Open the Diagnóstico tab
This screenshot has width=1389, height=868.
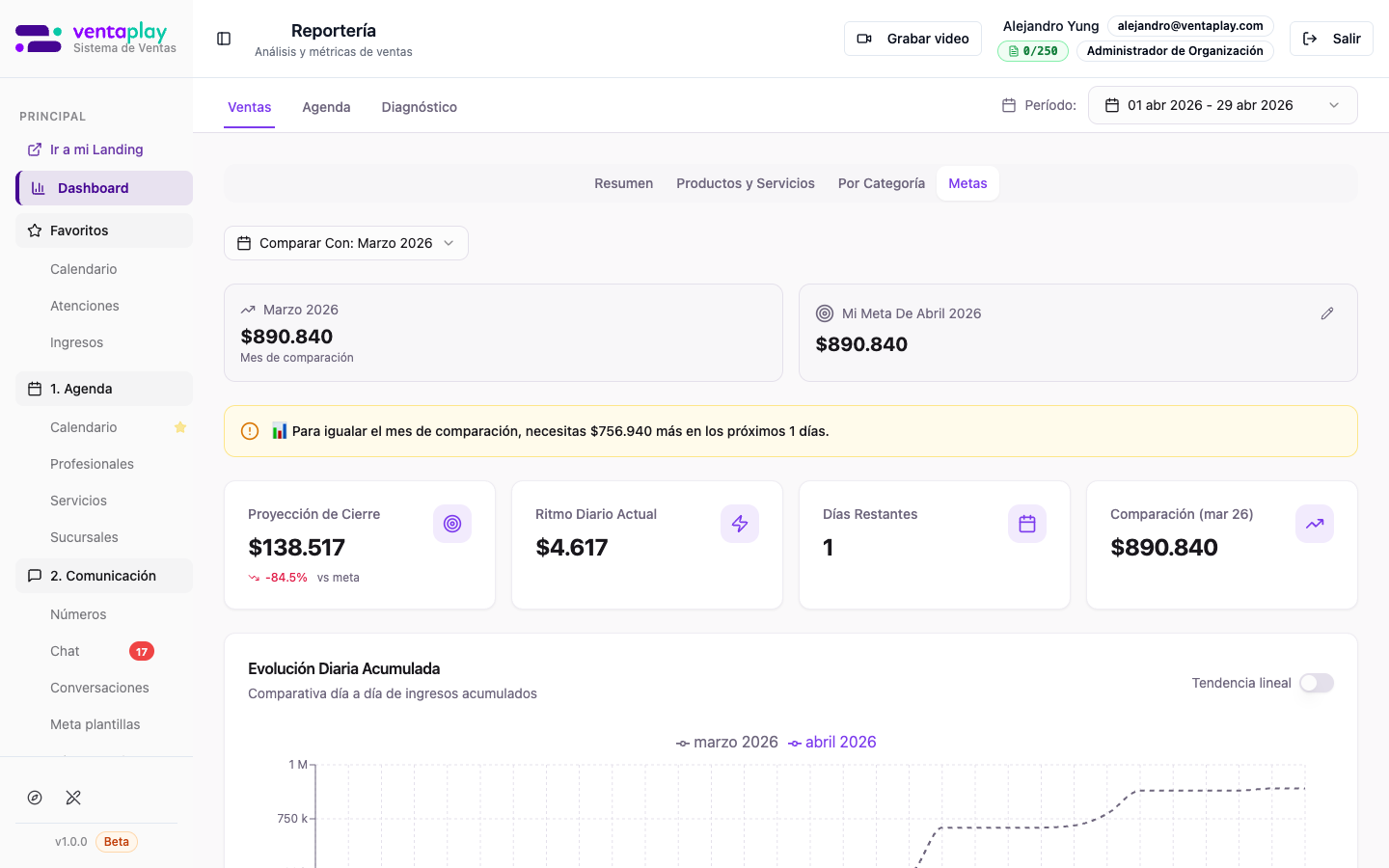pos(420,107)
